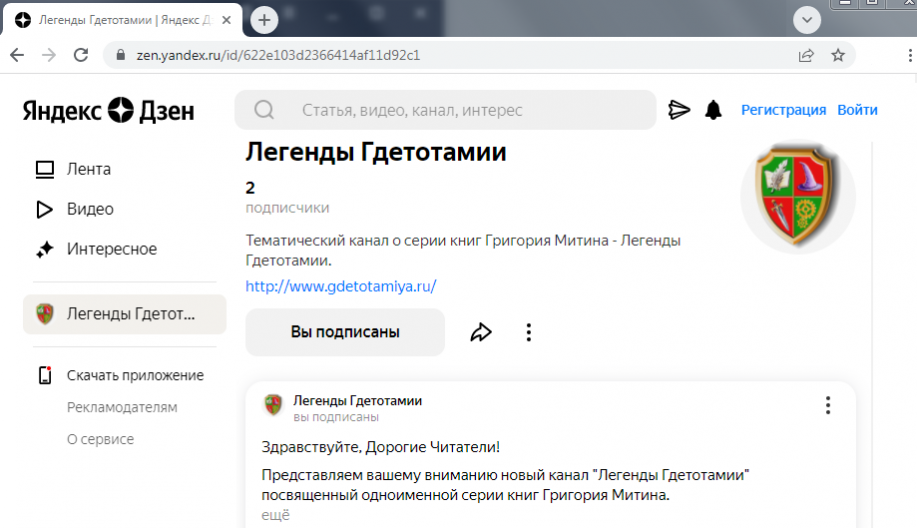Open messages via paper plane icon
Image resolution: width=917 pixels, height=528 pixels.
coord(679,110)
